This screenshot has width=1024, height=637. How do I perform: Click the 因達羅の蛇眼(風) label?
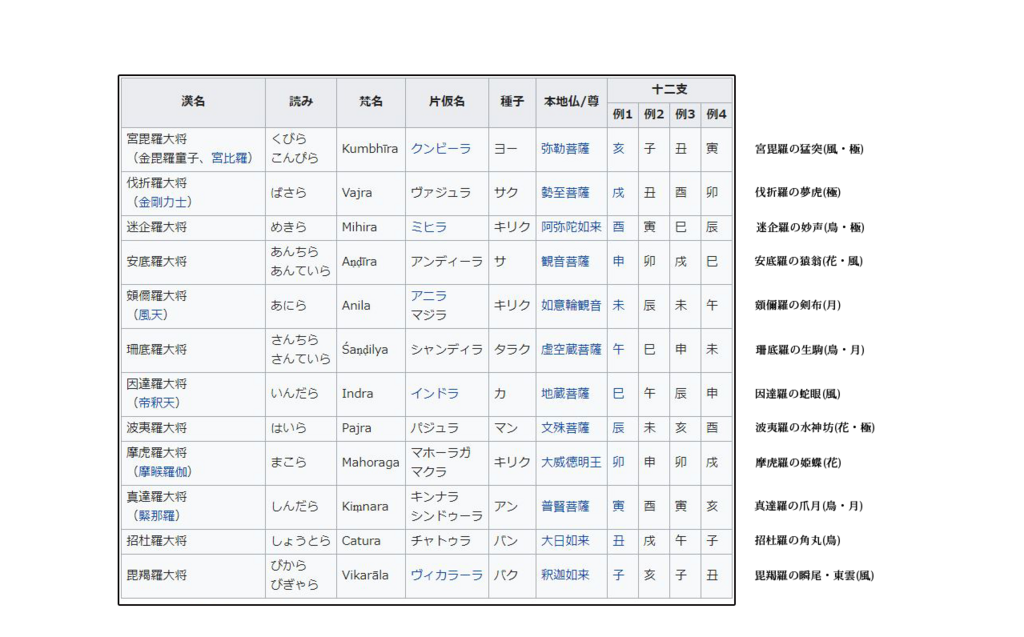(x=797, y=394)
